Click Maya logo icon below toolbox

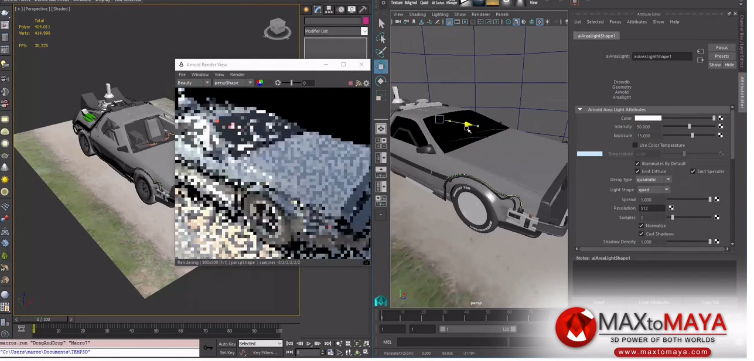pyautogui.click(x=381, y=300)
